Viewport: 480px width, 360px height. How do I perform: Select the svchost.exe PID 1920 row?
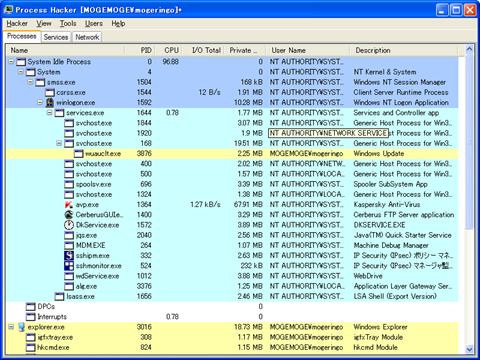[232, 133]
